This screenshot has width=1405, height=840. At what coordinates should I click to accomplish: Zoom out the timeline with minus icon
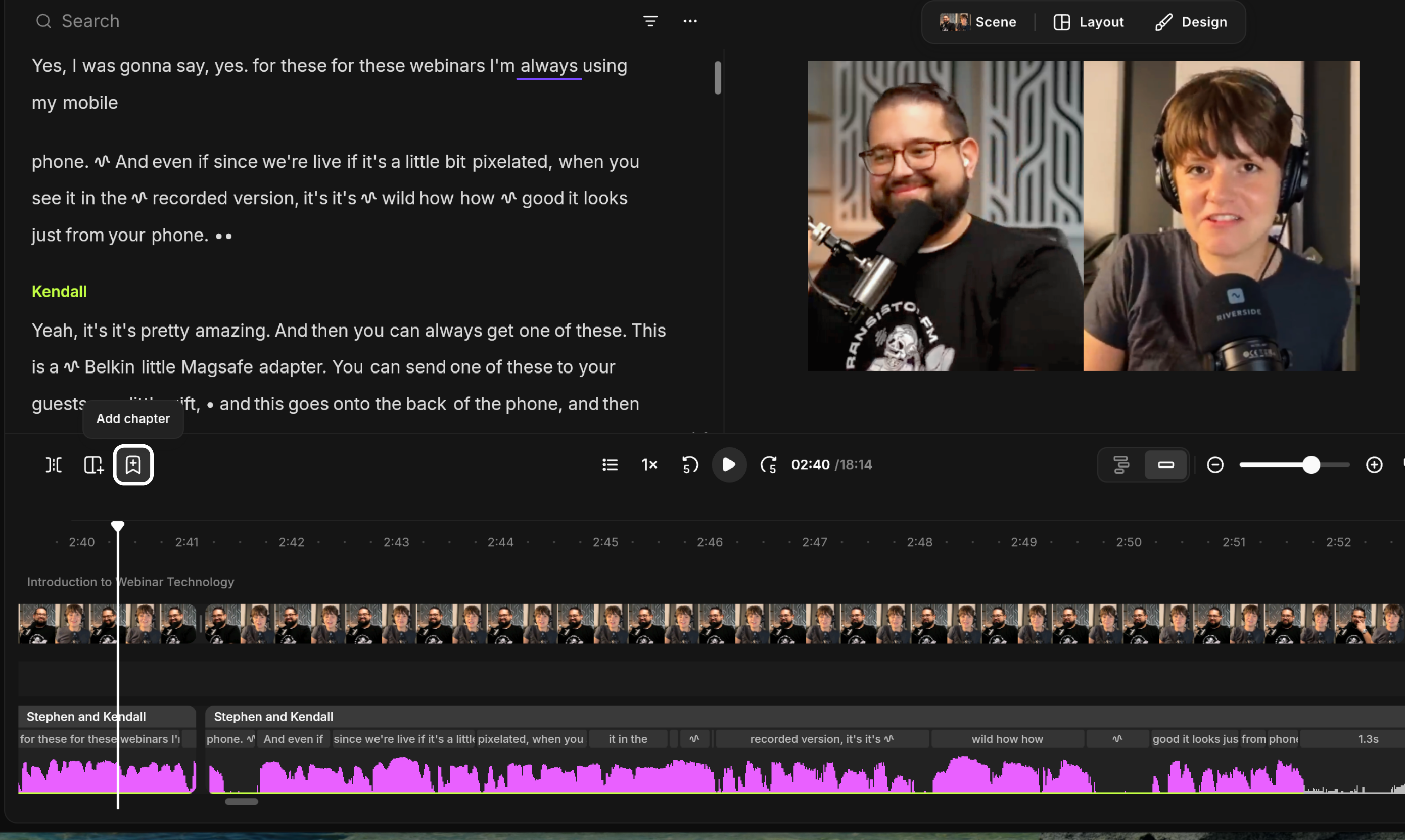(x=1215, y=464)
